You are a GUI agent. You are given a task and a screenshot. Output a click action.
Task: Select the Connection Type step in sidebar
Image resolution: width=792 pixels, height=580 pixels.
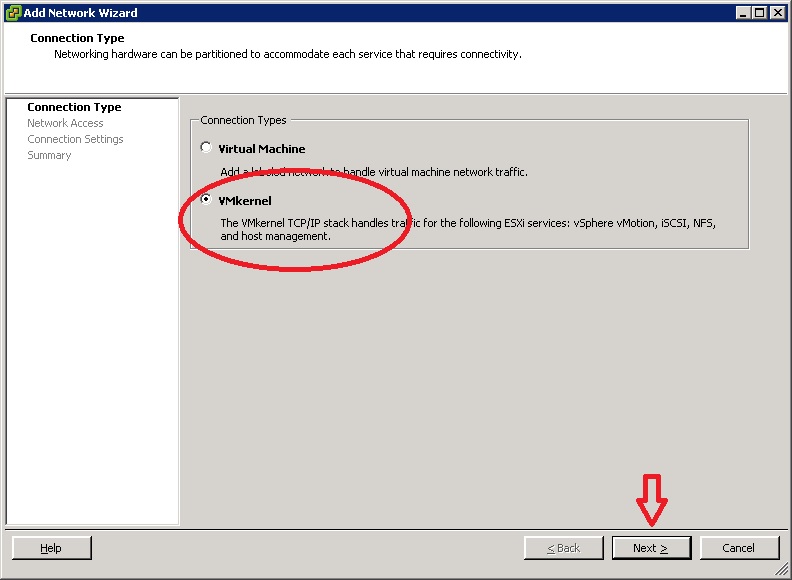pyautogui.click(x=74, y=107)
